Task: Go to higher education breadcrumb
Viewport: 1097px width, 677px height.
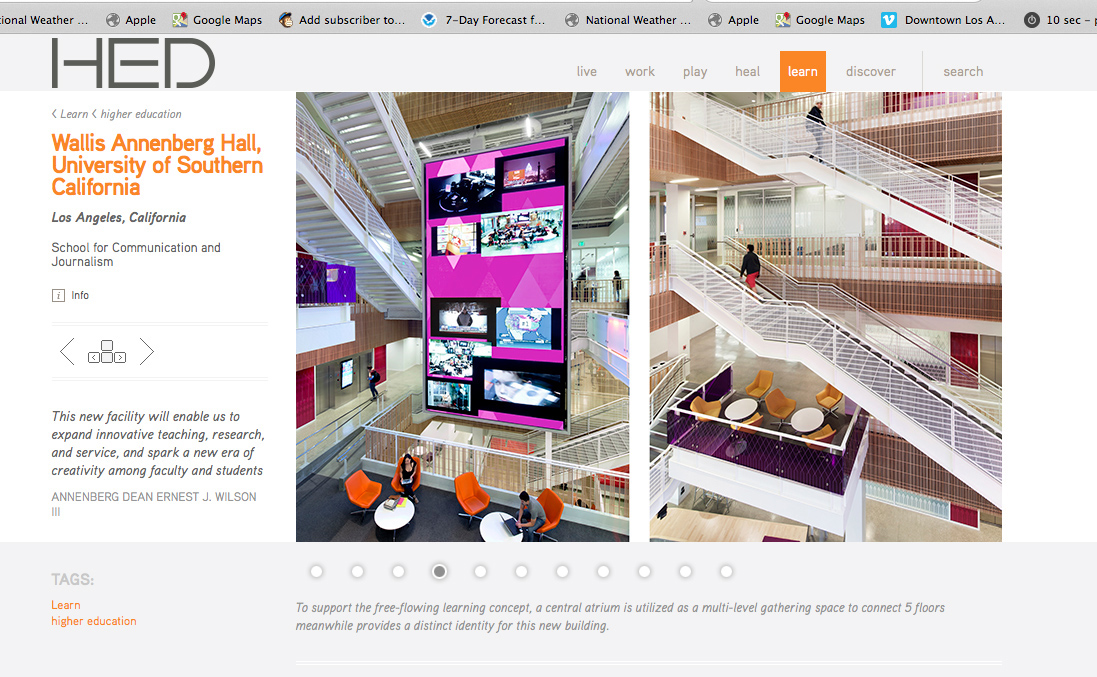Action: [141, 114]
